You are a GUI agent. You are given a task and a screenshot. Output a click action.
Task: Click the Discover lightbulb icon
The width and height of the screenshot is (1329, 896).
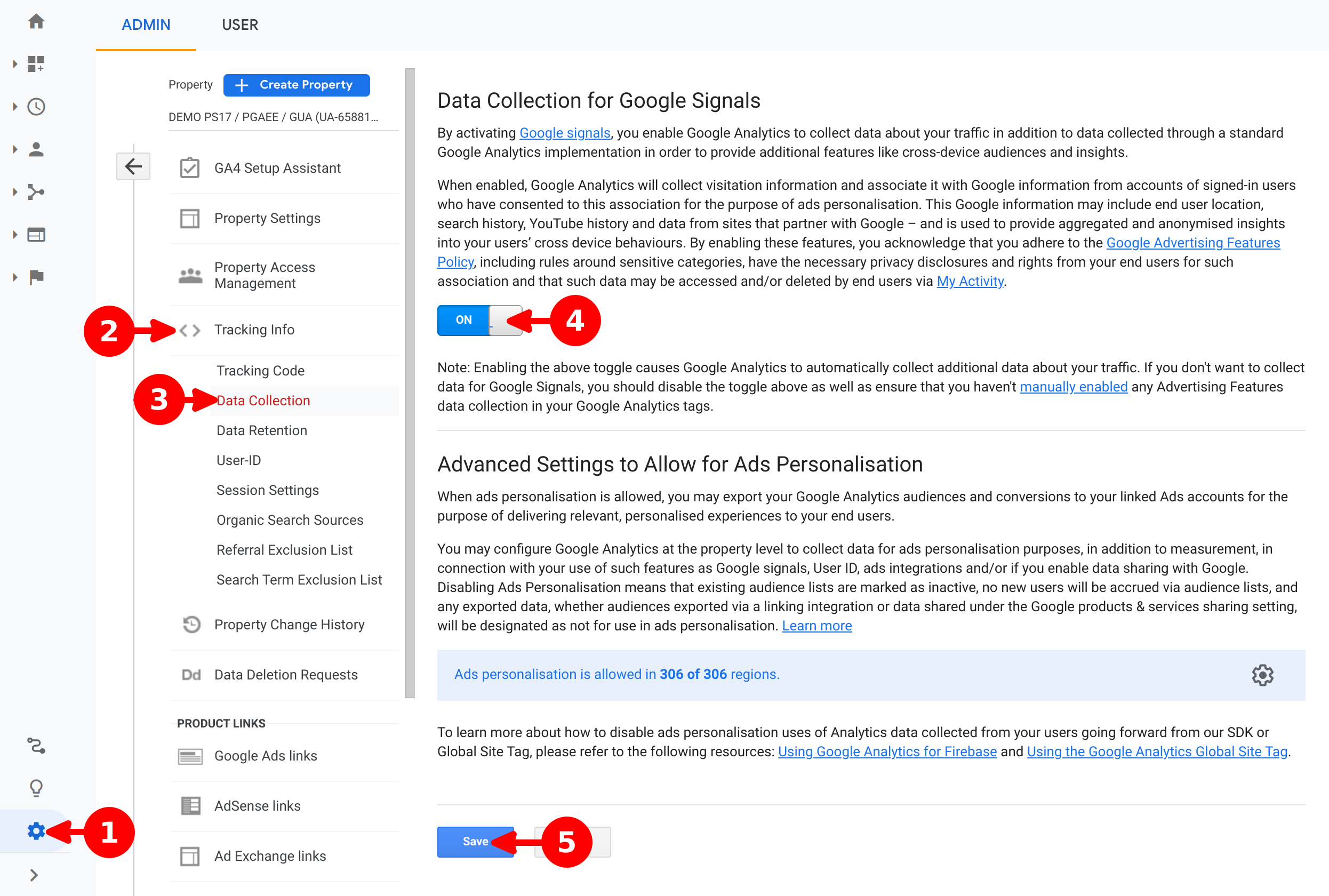(x=36, y=788)
